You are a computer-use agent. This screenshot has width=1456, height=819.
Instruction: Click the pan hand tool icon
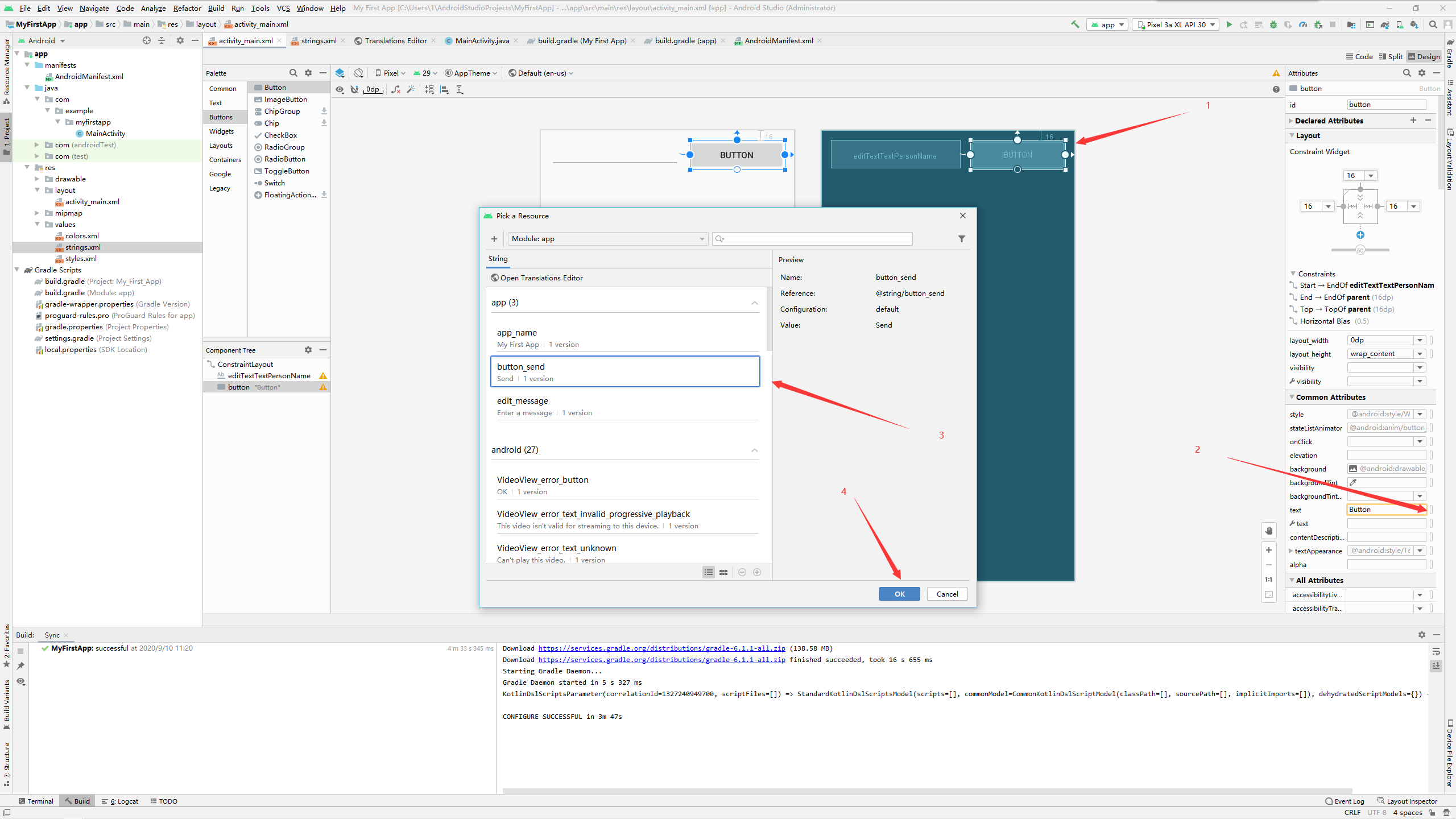(1269, 531)
